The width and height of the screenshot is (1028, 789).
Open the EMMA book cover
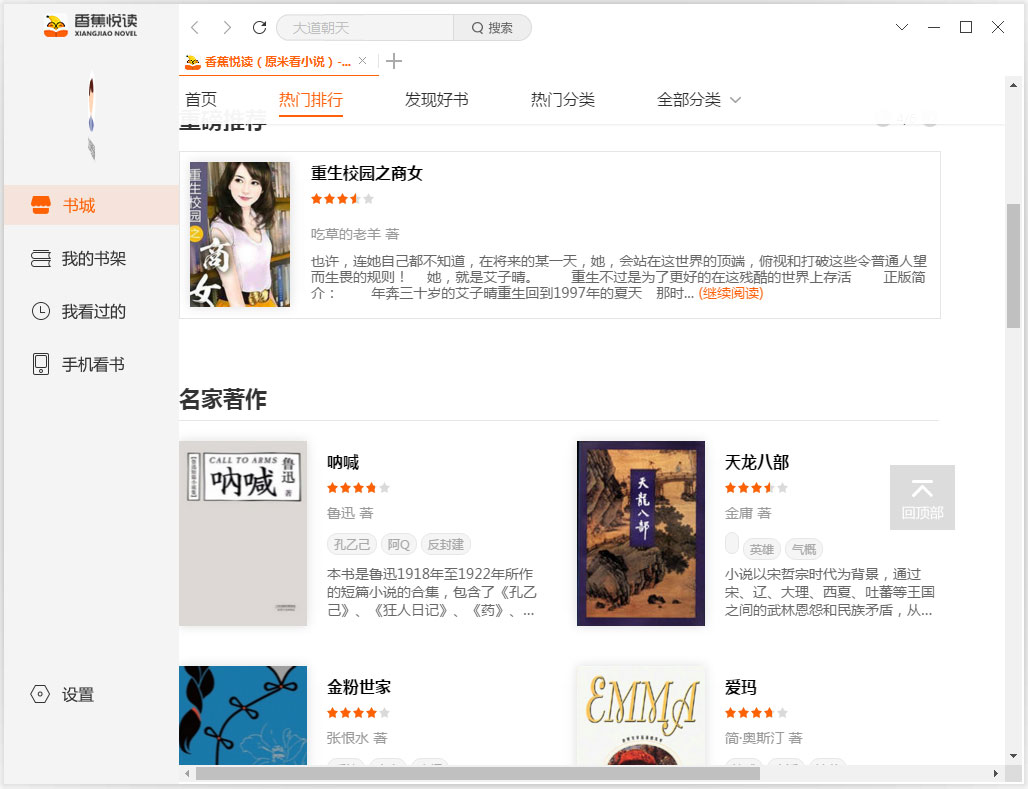641,716
